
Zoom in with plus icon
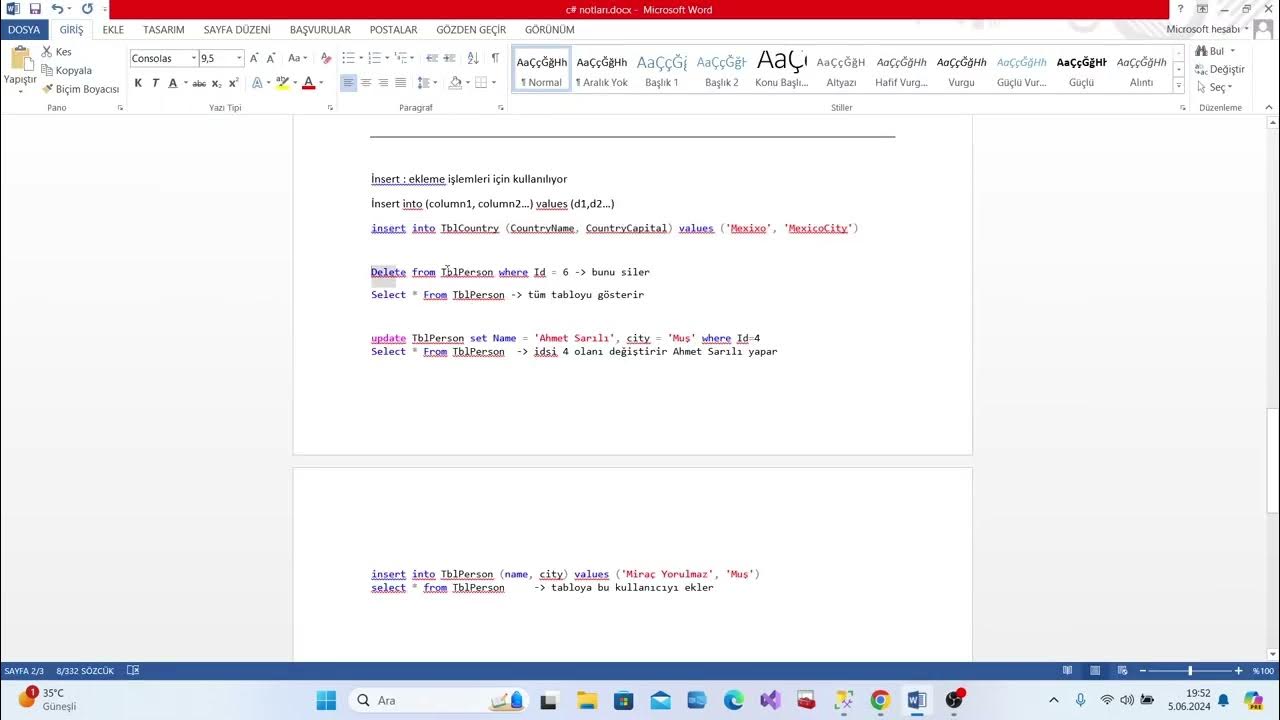(1239, 671)
